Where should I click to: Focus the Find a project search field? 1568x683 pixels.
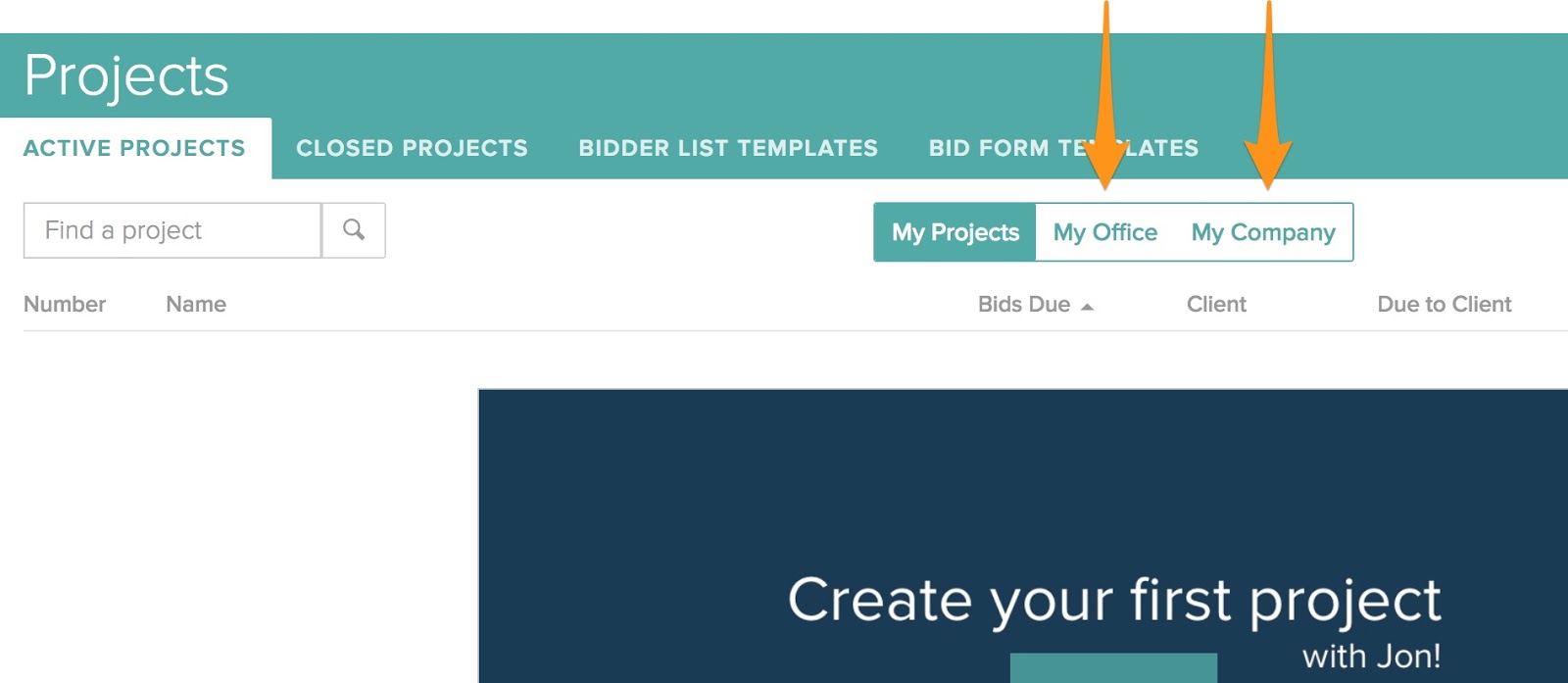pos(172,230)
